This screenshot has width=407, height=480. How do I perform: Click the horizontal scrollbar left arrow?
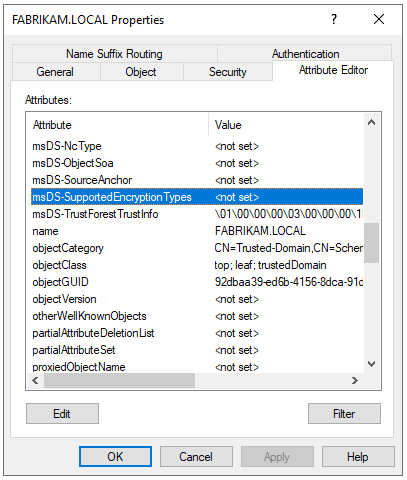point(35,380)
